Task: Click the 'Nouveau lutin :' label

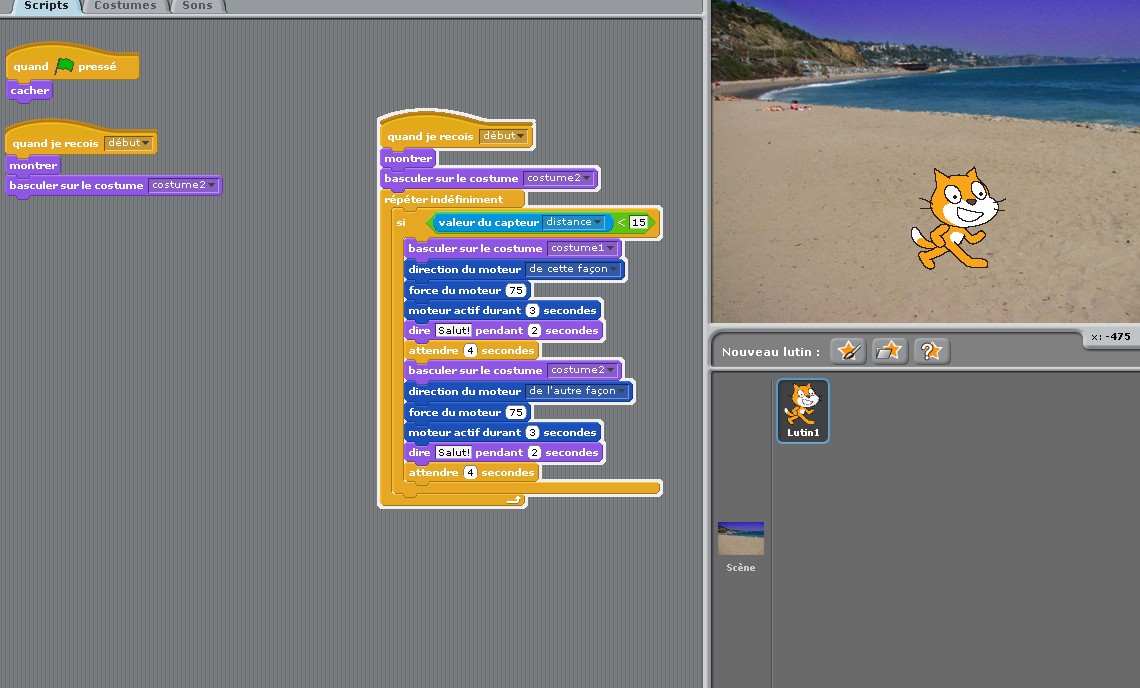Action: point(771,352)
